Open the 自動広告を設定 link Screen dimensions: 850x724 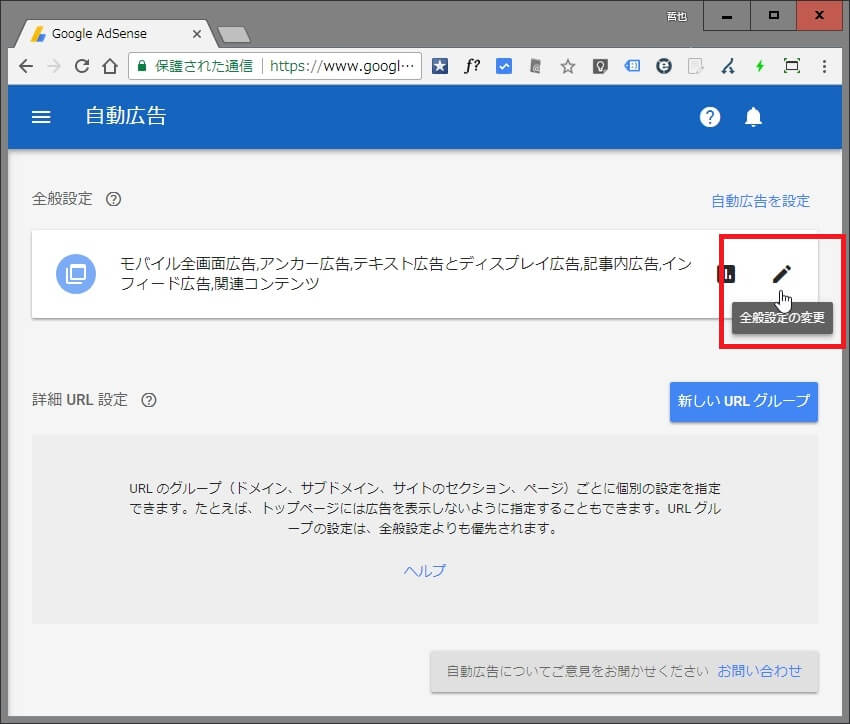click(760, 201)
